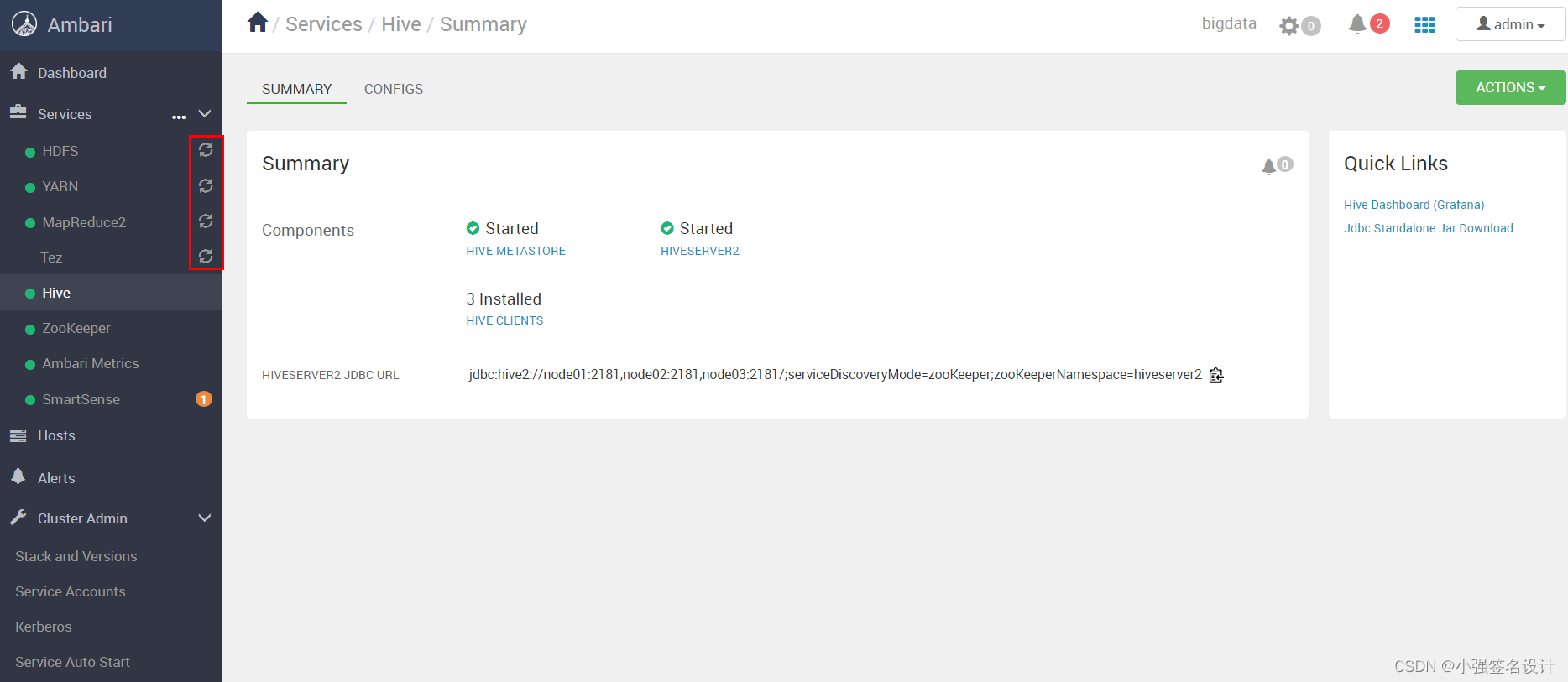Open Jdbc Standalone Jar Download link
Image resolution: width=1568 pixels, height=682 pixels.
click(x=1429, y=228)
